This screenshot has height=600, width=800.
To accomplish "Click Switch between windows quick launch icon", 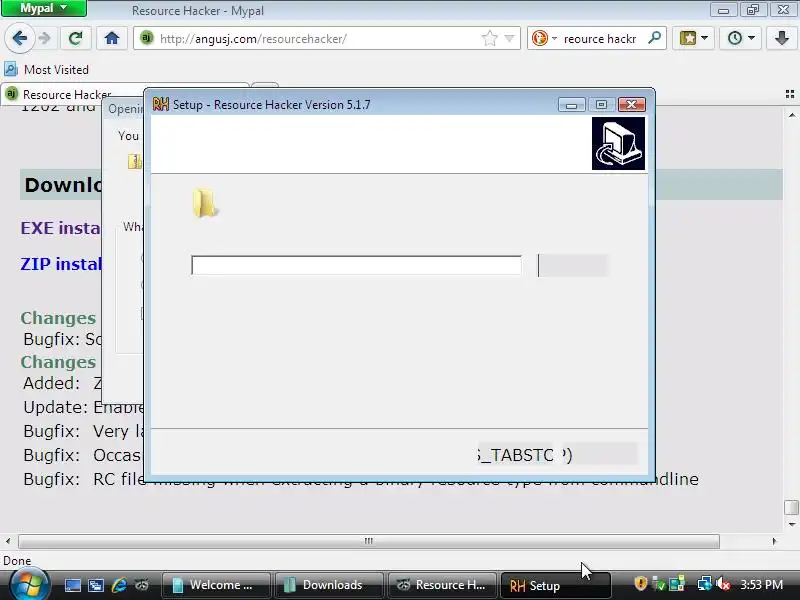I will [x=96, y=585].
